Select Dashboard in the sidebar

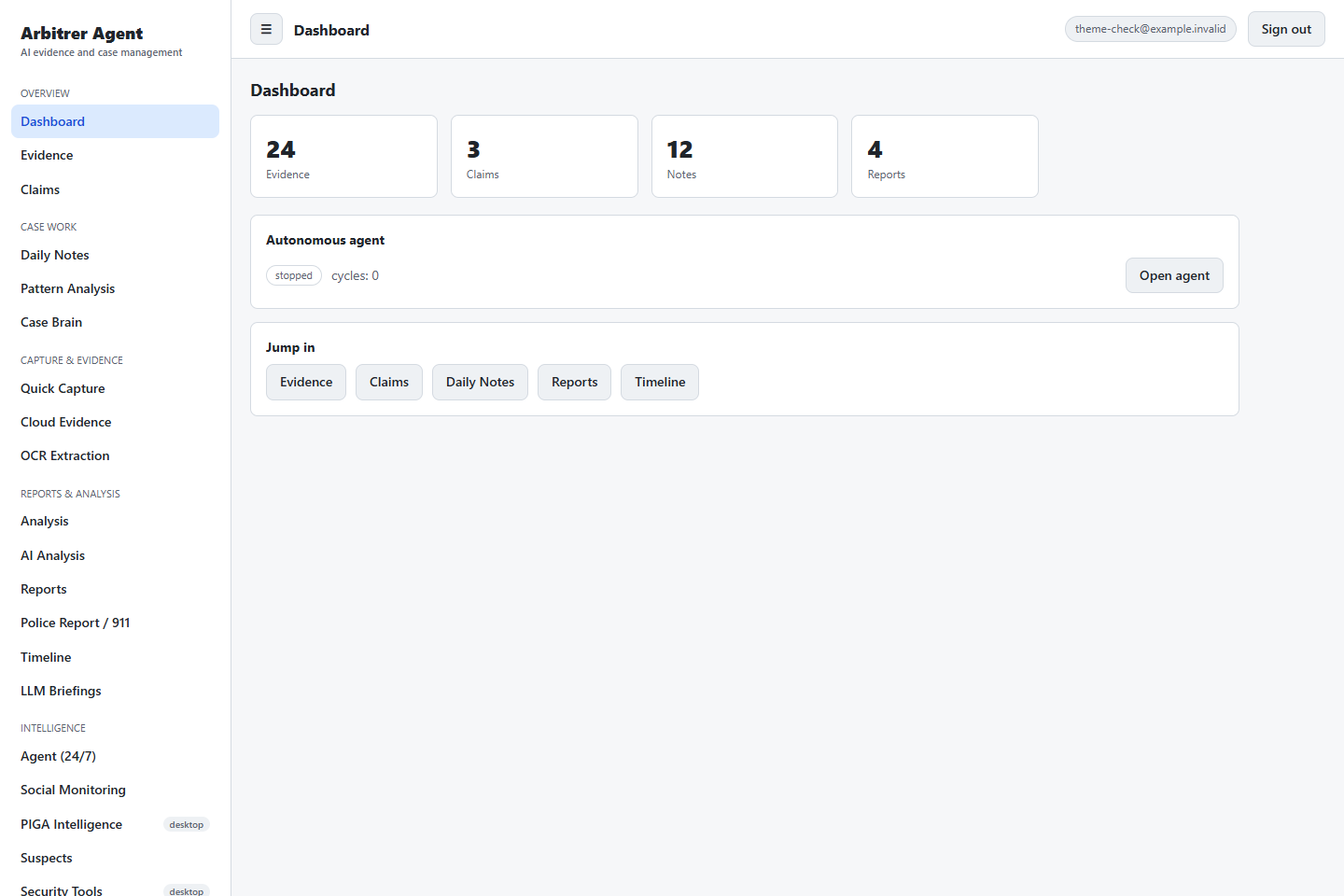coord(115,121)
